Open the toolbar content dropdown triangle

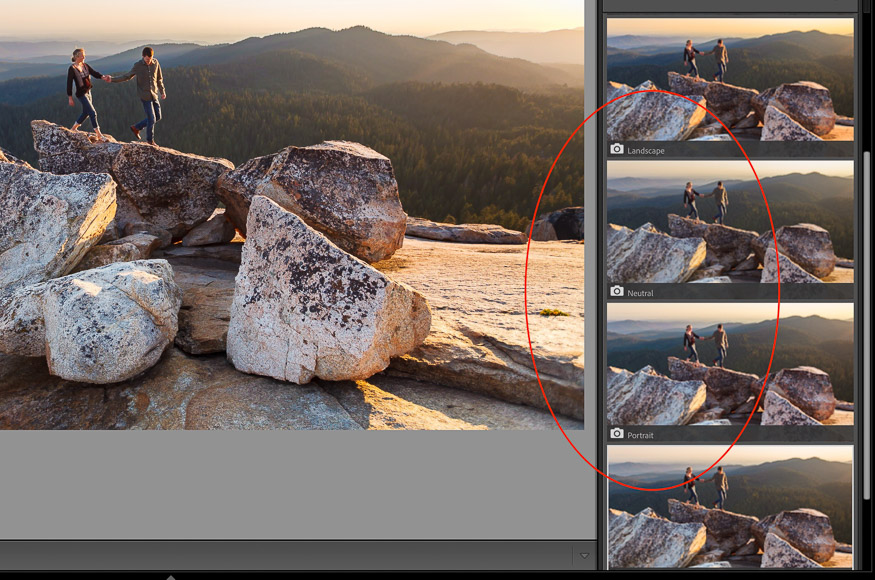point(584,556)
